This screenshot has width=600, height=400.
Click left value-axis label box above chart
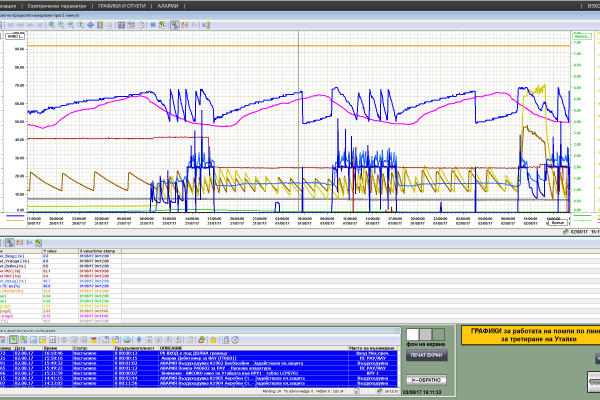point(15,36)
